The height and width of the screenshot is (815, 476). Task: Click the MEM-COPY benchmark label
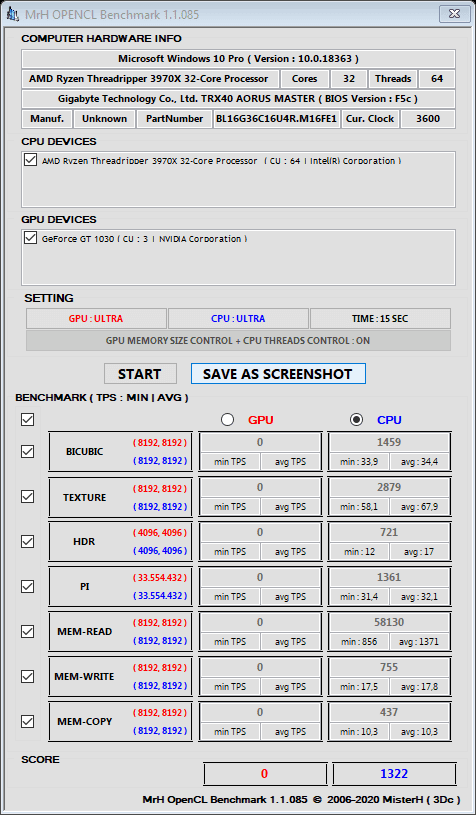(x=85, y=721)
